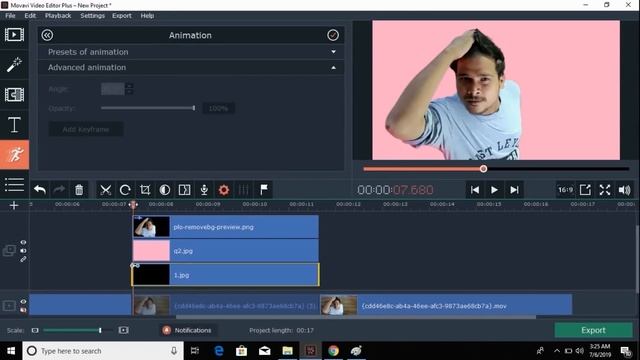Click the Windows Start button
Screen dimensions: 640x360
pyautogui.click(x=11, y=351)
